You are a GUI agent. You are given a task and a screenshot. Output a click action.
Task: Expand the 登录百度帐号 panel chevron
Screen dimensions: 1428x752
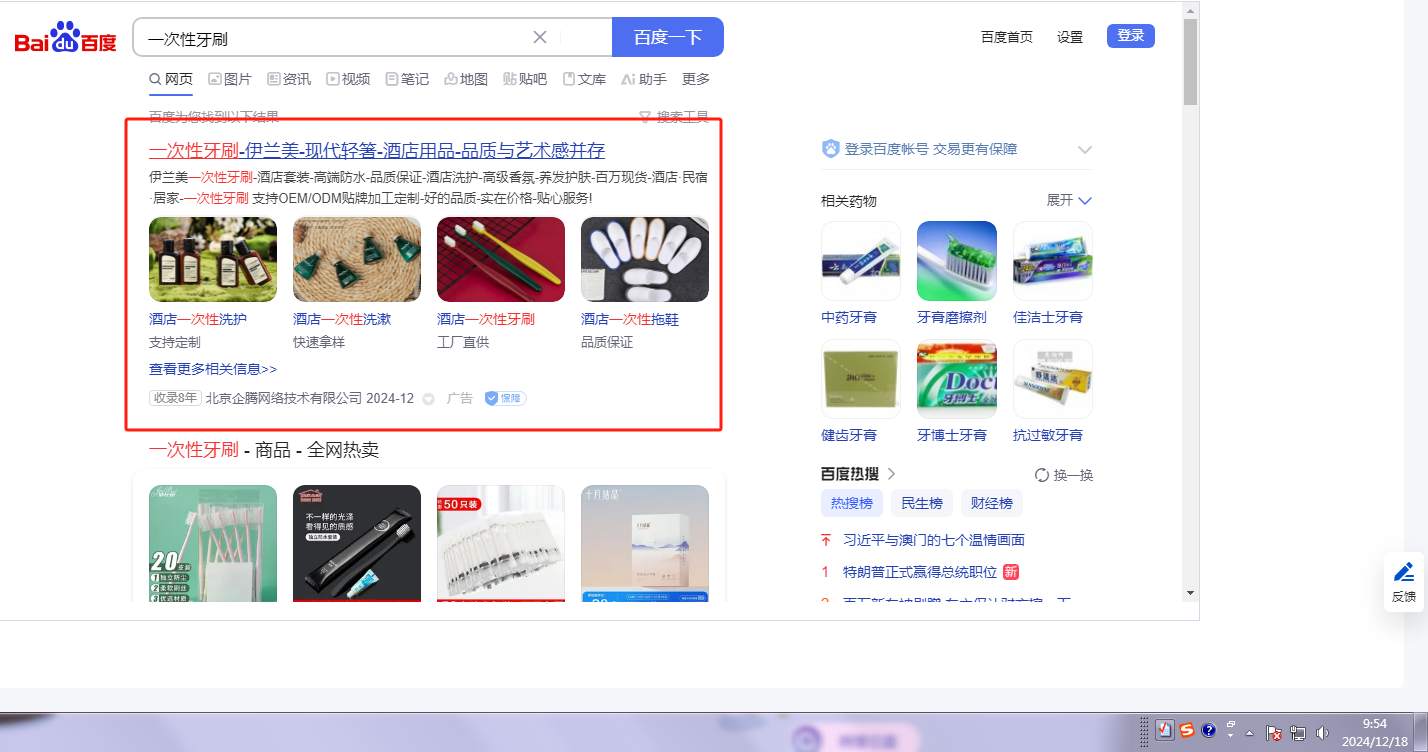1085,149
